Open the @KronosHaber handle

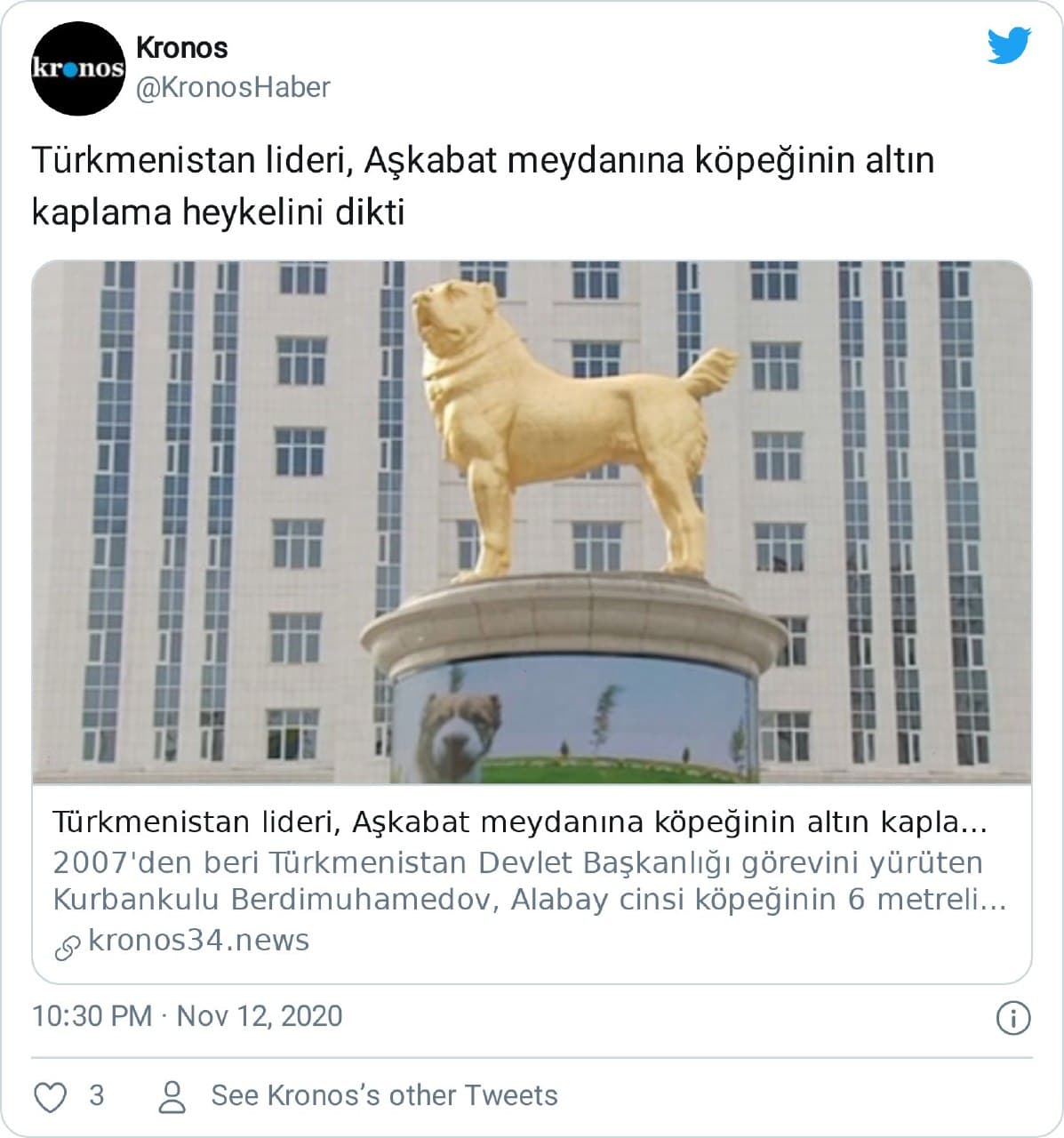(x=233, y=87)
